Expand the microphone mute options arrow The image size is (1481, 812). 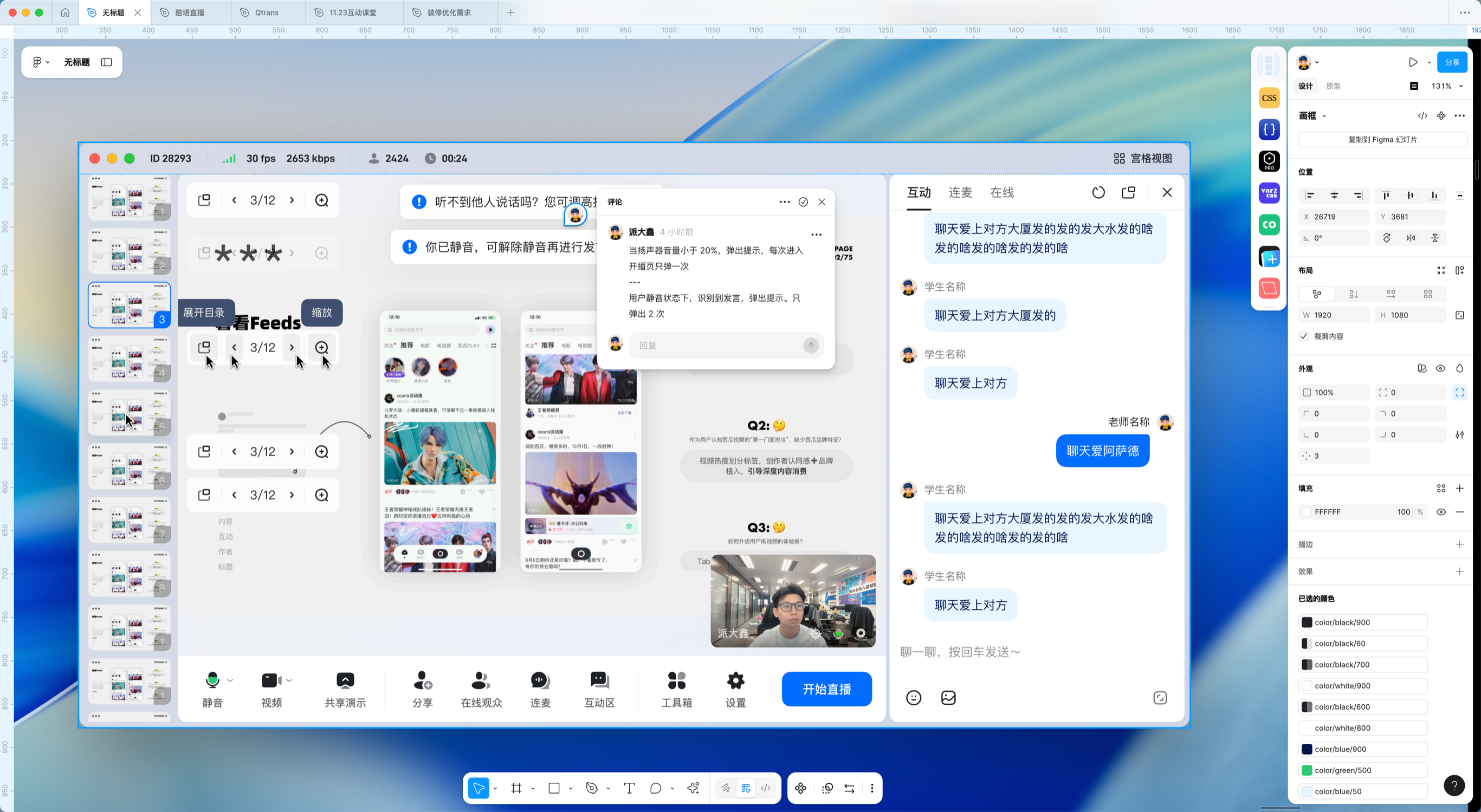(x=230, y=680)
